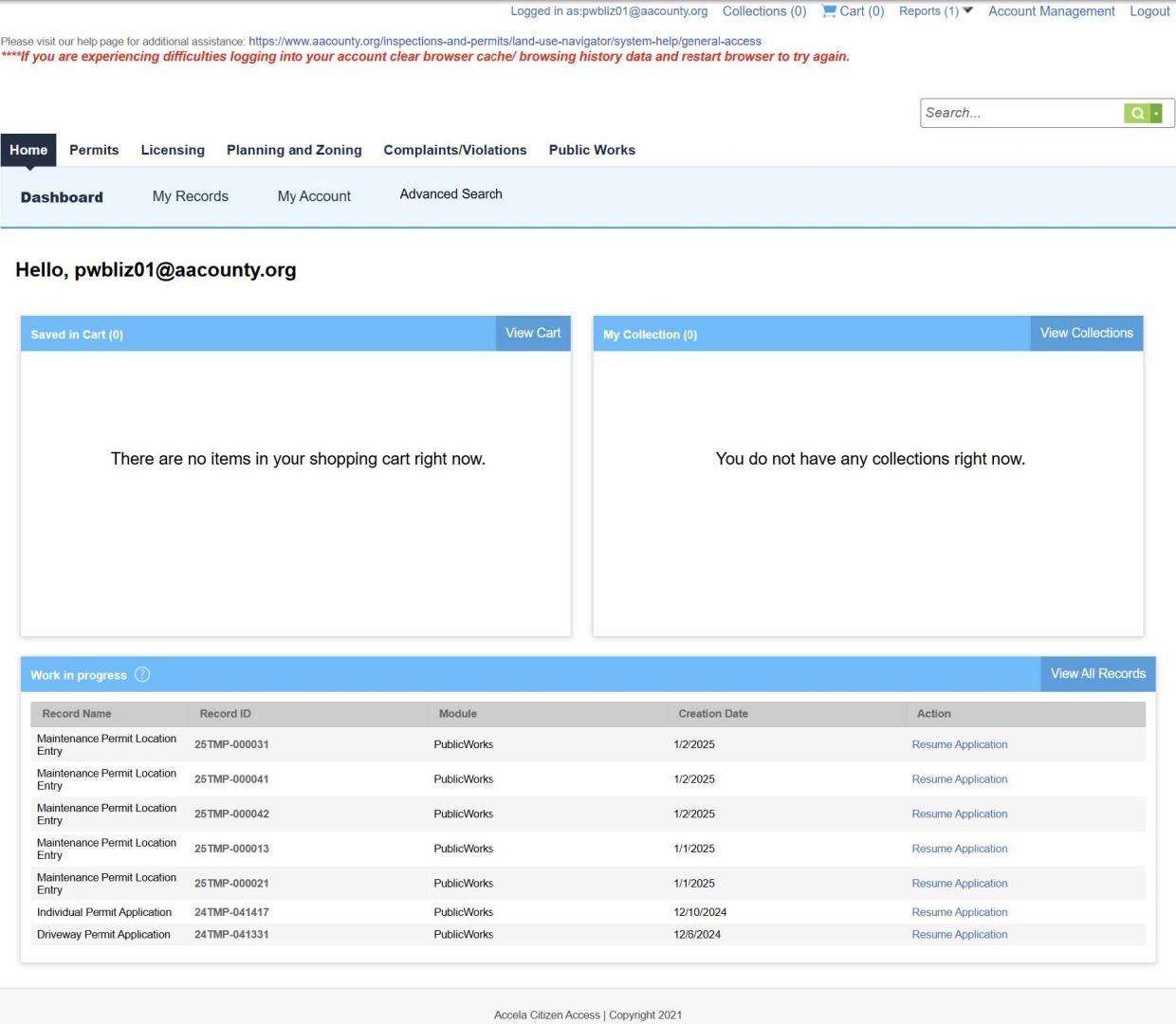
Task: Select record ID 24TMP-041417 text
Action: (x=231, y=912)
